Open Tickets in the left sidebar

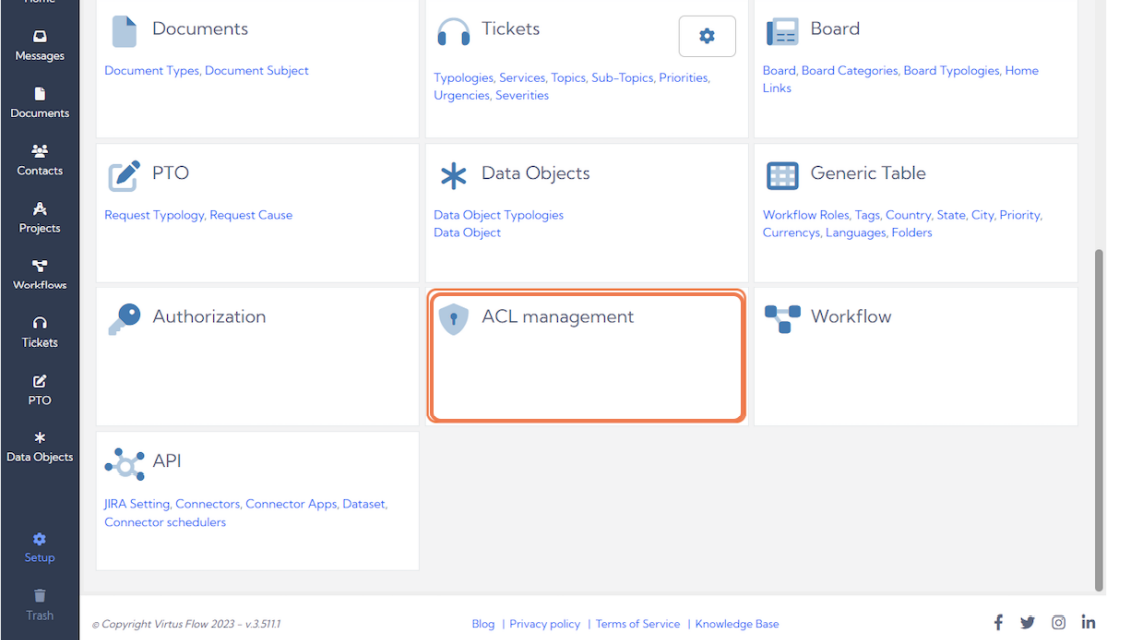tap(39, 332)
